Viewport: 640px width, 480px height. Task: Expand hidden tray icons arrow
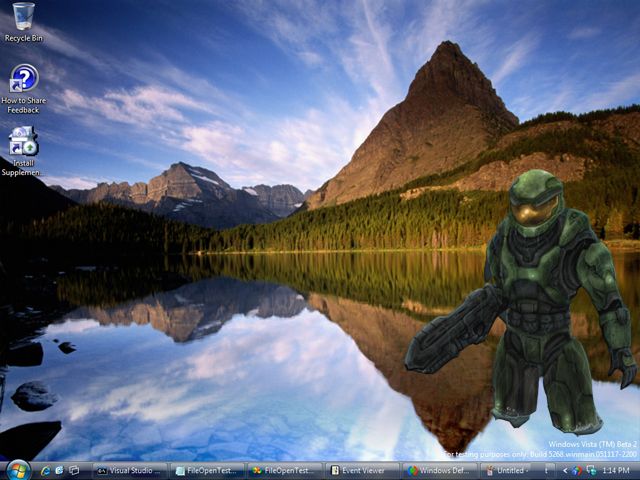click(x=565, y=471)
